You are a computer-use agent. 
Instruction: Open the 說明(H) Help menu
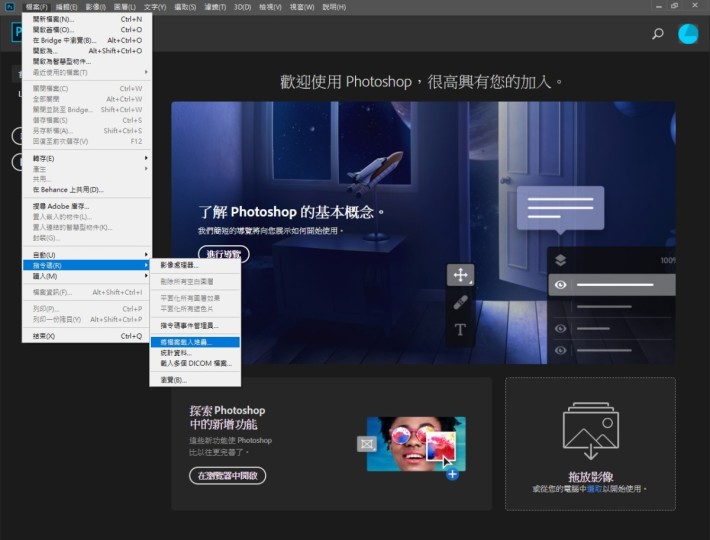tap(334, 7)
